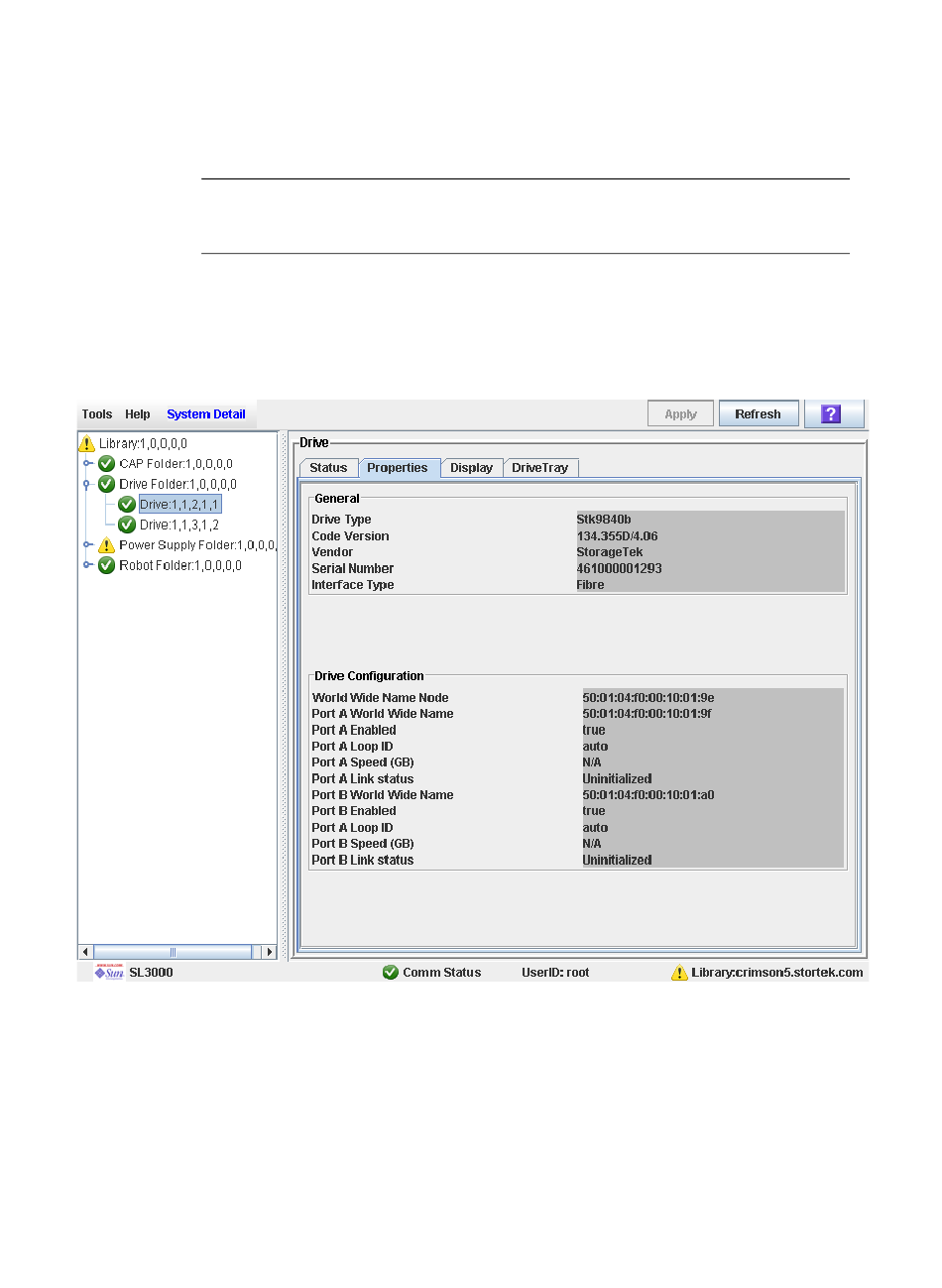Click the tree horizontal scrollbar thumb
The image size is (942, 1288).
pyautogui.click(x=174, y=952)
